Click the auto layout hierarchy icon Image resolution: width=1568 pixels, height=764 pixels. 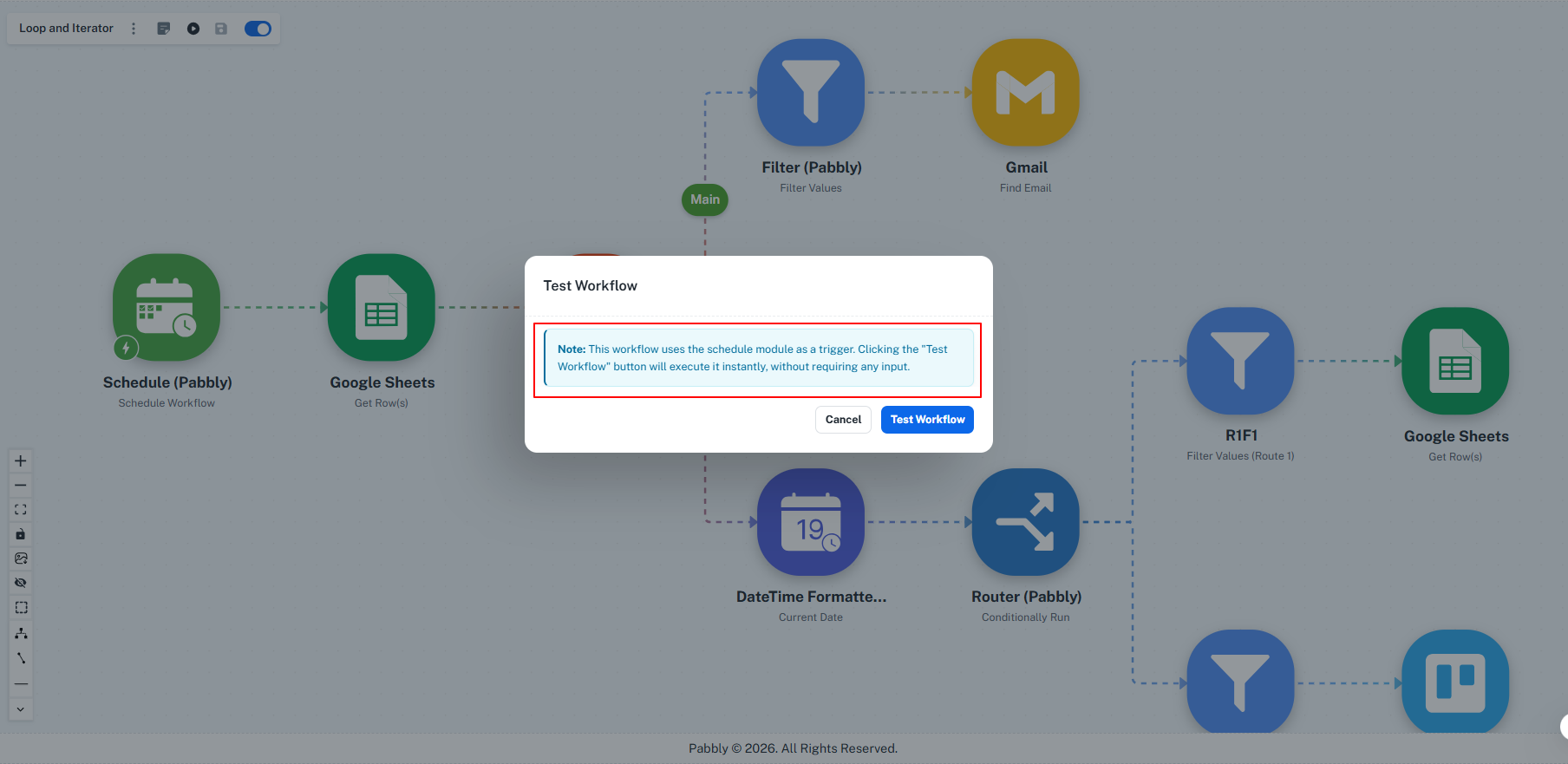(x=21, y=633)
